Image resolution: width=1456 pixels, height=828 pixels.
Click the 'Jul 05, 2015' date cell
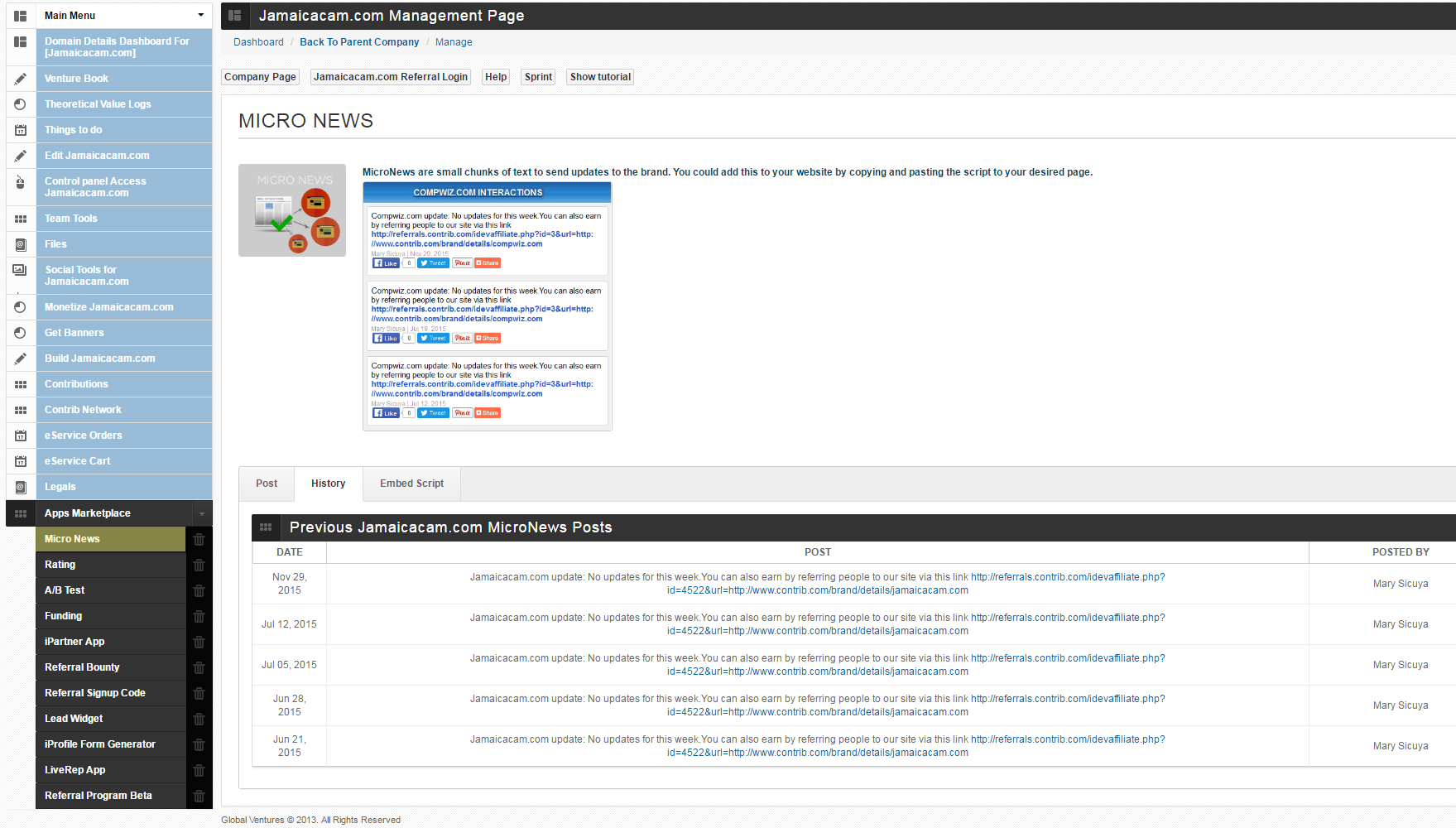(x=290, y=665)
